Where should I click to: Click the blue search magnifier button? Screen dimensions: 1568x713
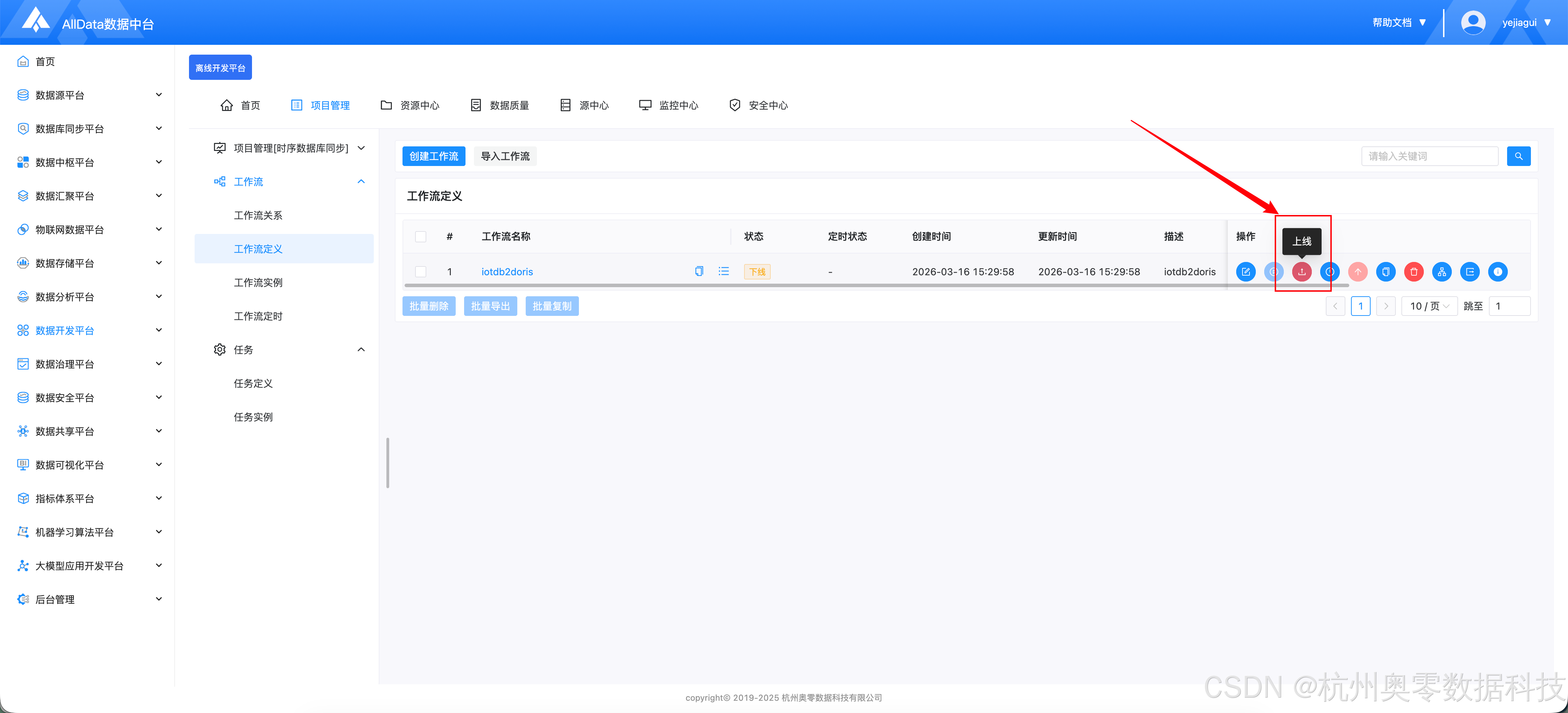click(x=1518, y=157)
